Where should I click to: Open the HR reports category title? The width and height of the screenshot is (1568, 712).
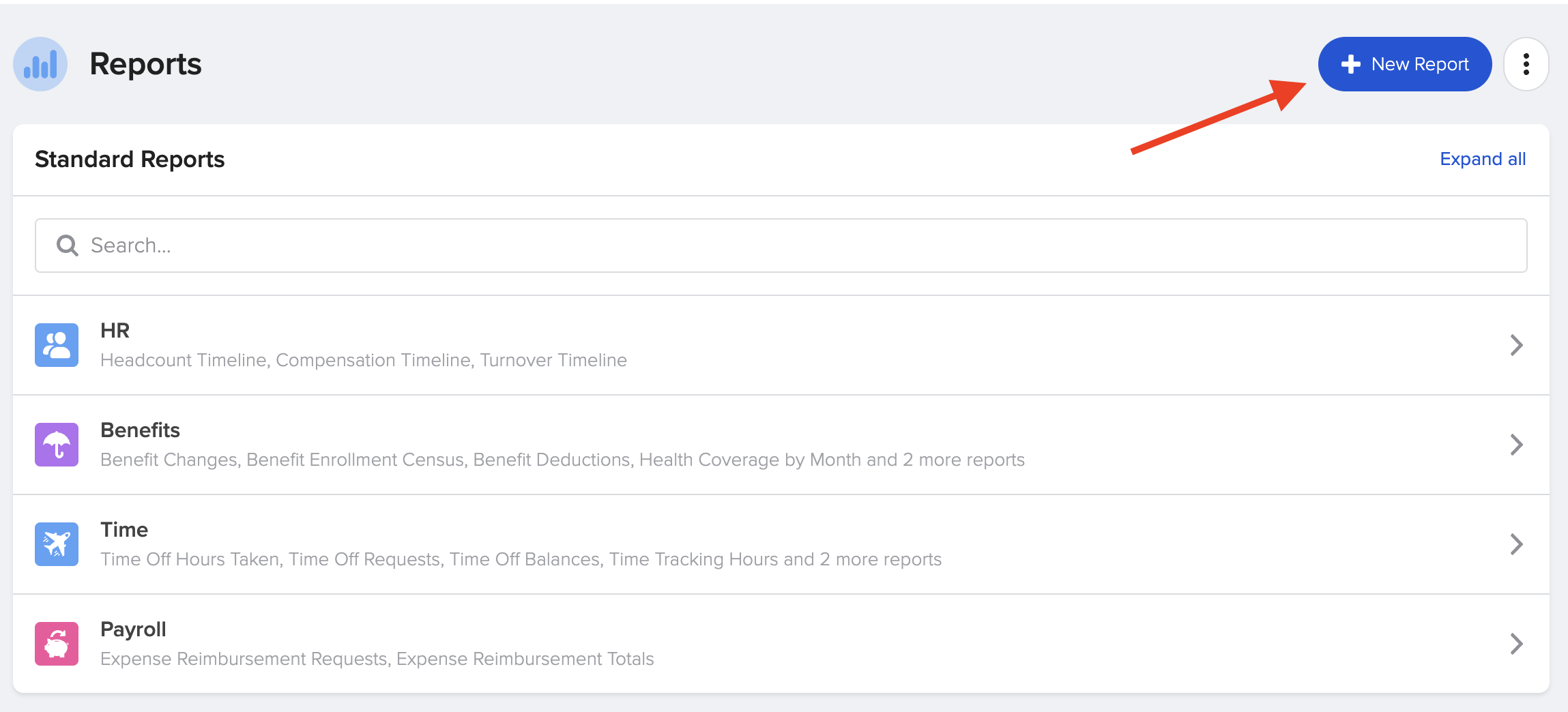pyautogui.click(x=115, y=331)
